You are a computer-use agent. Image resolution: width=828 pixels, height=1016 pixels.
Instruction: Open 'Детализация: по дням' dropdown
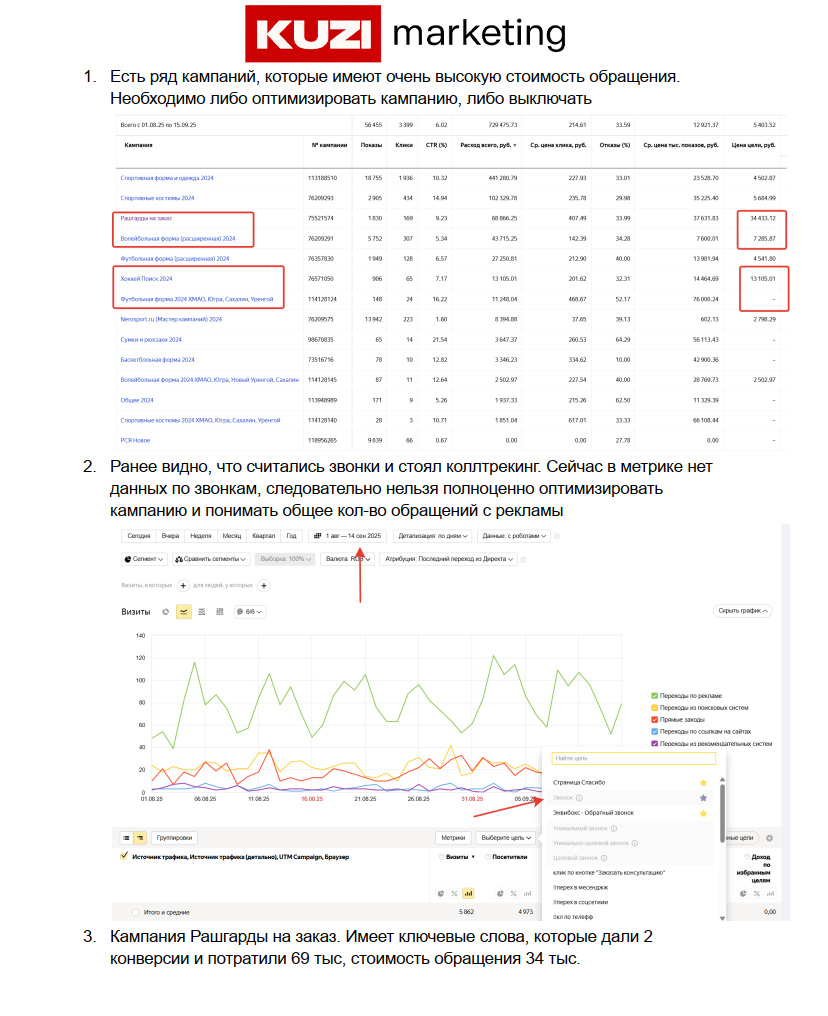(x=432, y=536)
